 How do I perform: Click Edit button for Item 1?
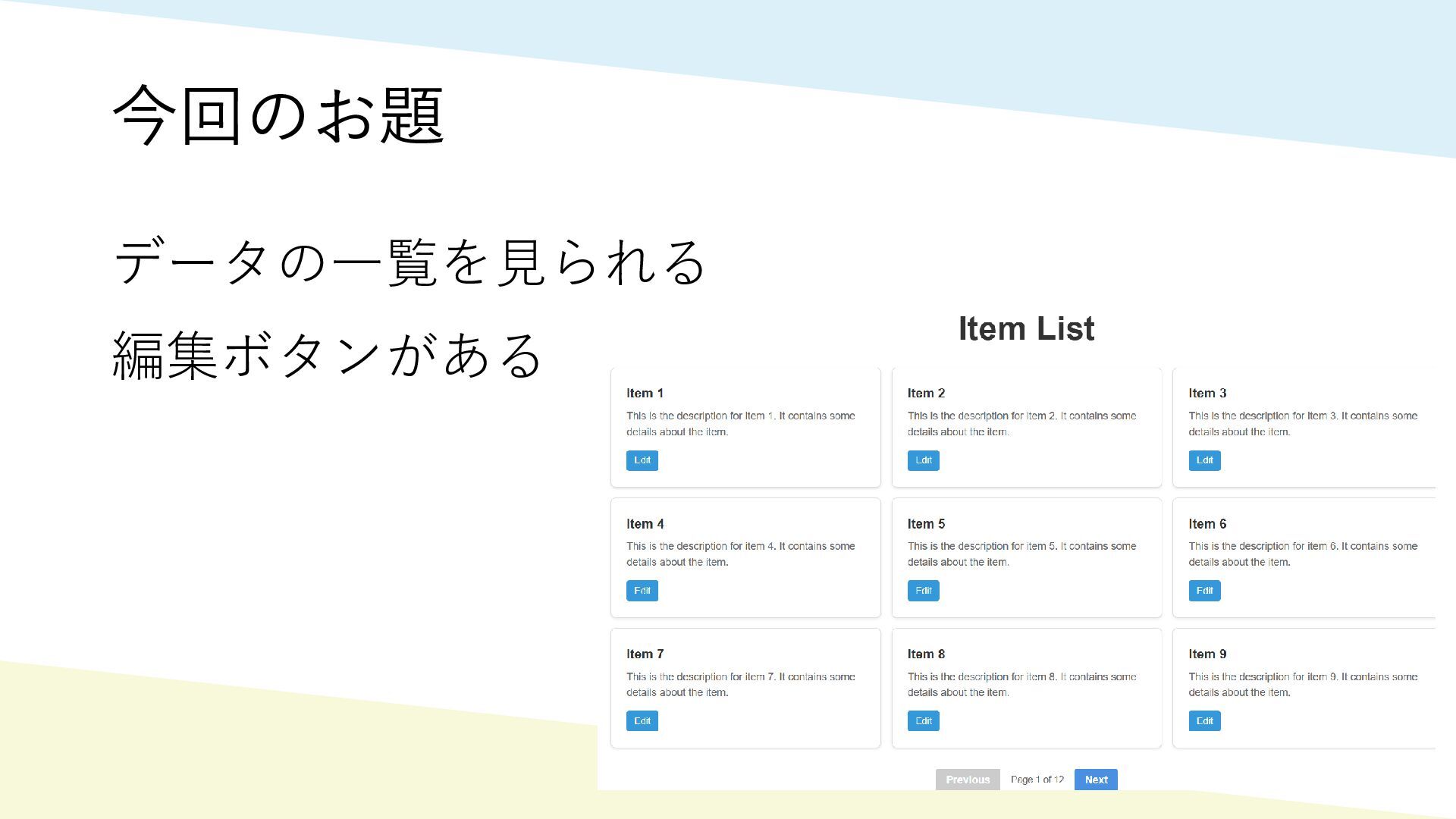tap(642, 460)
